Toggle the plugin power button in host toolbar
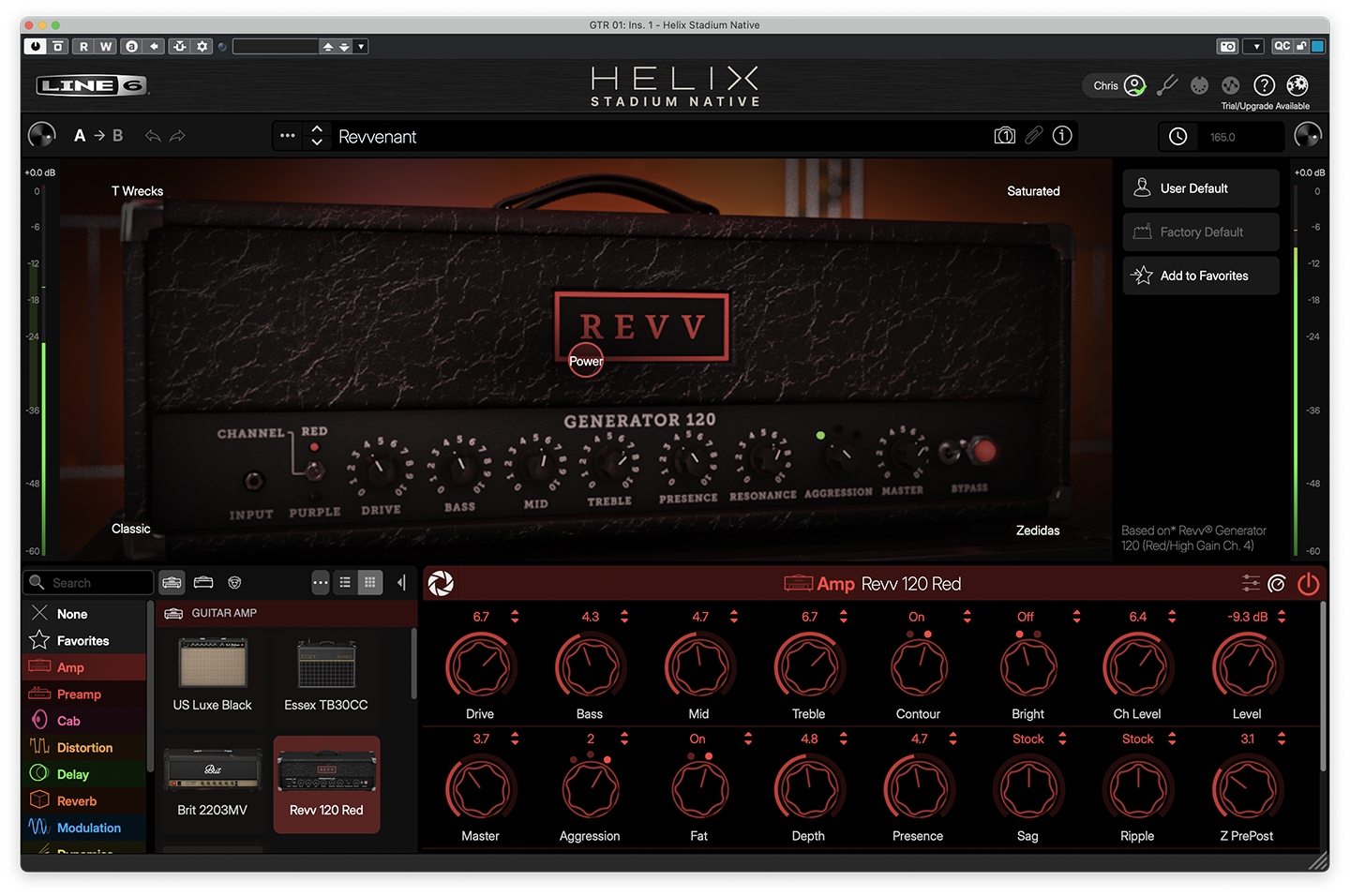 36,46
